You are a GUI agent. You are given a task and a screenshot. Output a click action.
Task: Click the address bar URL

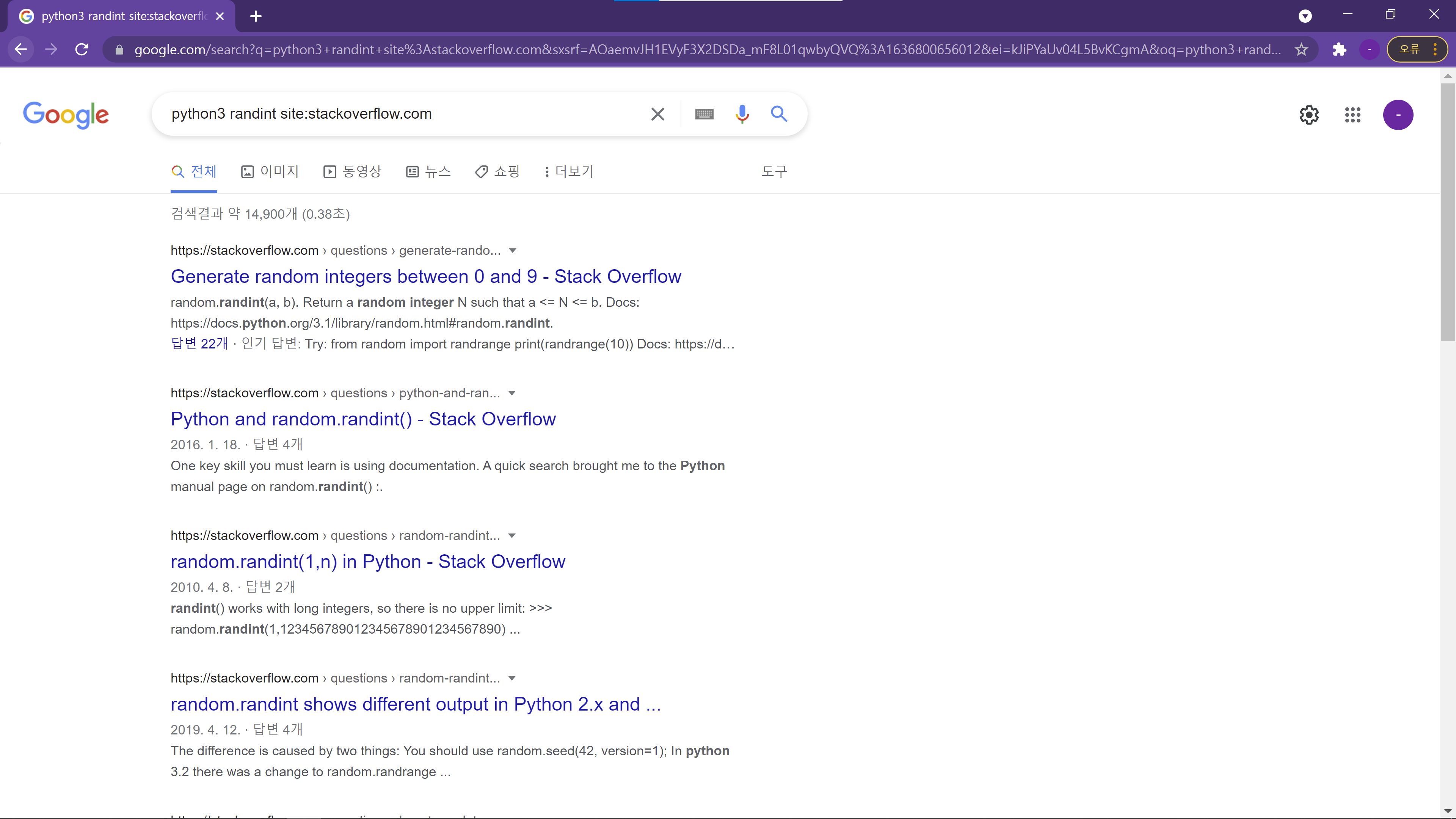[x=707, y=50]
